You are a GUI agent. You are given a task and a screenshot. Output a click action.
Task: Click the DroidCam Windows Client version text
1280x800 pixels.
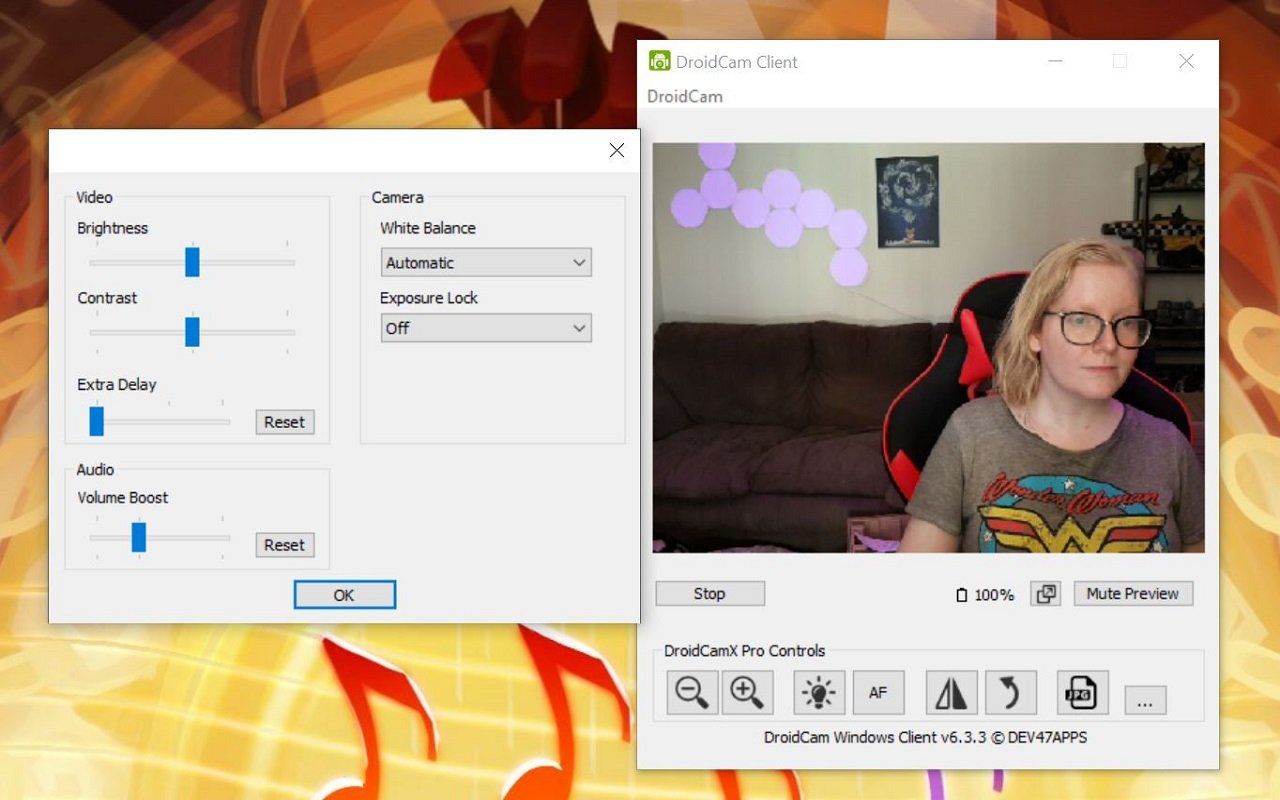pyautogui.click(x=926, y=737)
